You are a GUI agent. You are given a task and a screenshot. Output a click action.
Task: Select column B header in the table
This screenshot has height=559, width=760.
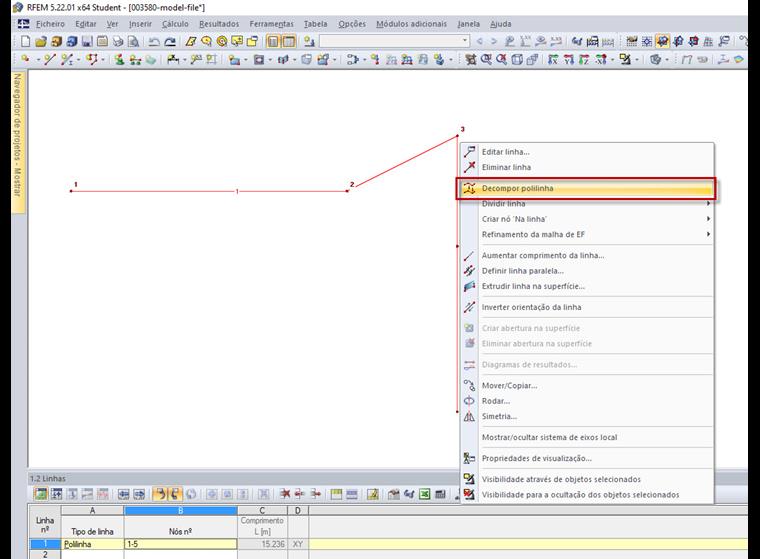tap(181, 511)
